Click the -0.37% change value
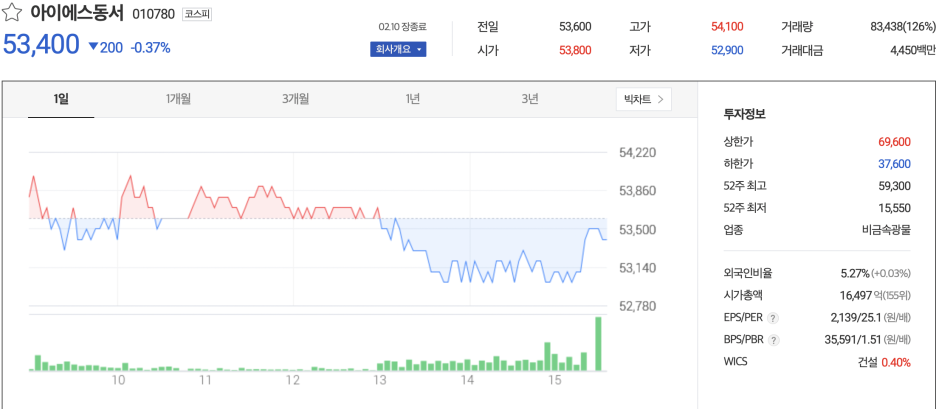This screenshot has width=936, height=409. [150, 48]
